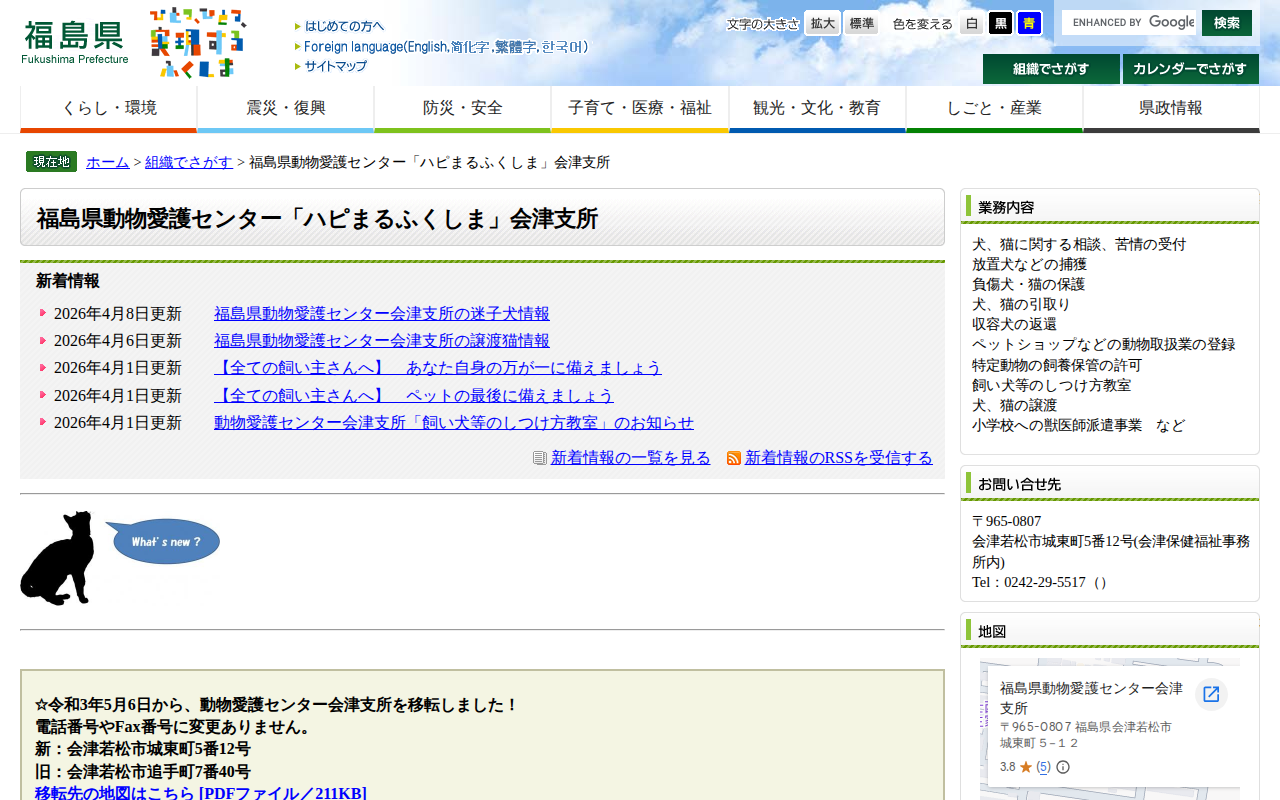
Task: Open 飼い犬等のしつけ方教室のお知らせ link
Action: point(454,423)
